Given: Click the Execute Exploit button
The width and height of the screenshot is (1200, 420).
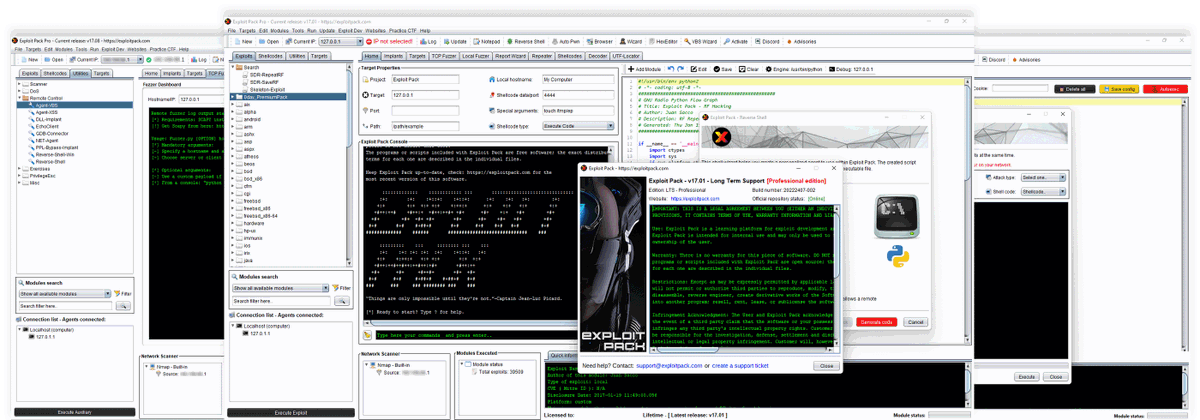Looking at the screenshot, I should (x=292, y=412).
